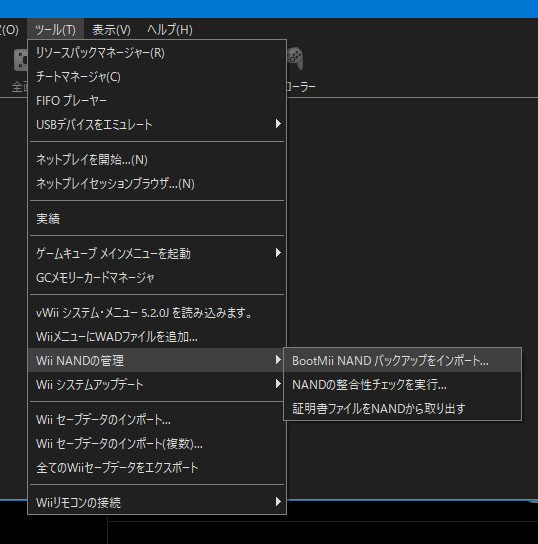Open ネットプレイセッションブラウザ...(N)

157,184
